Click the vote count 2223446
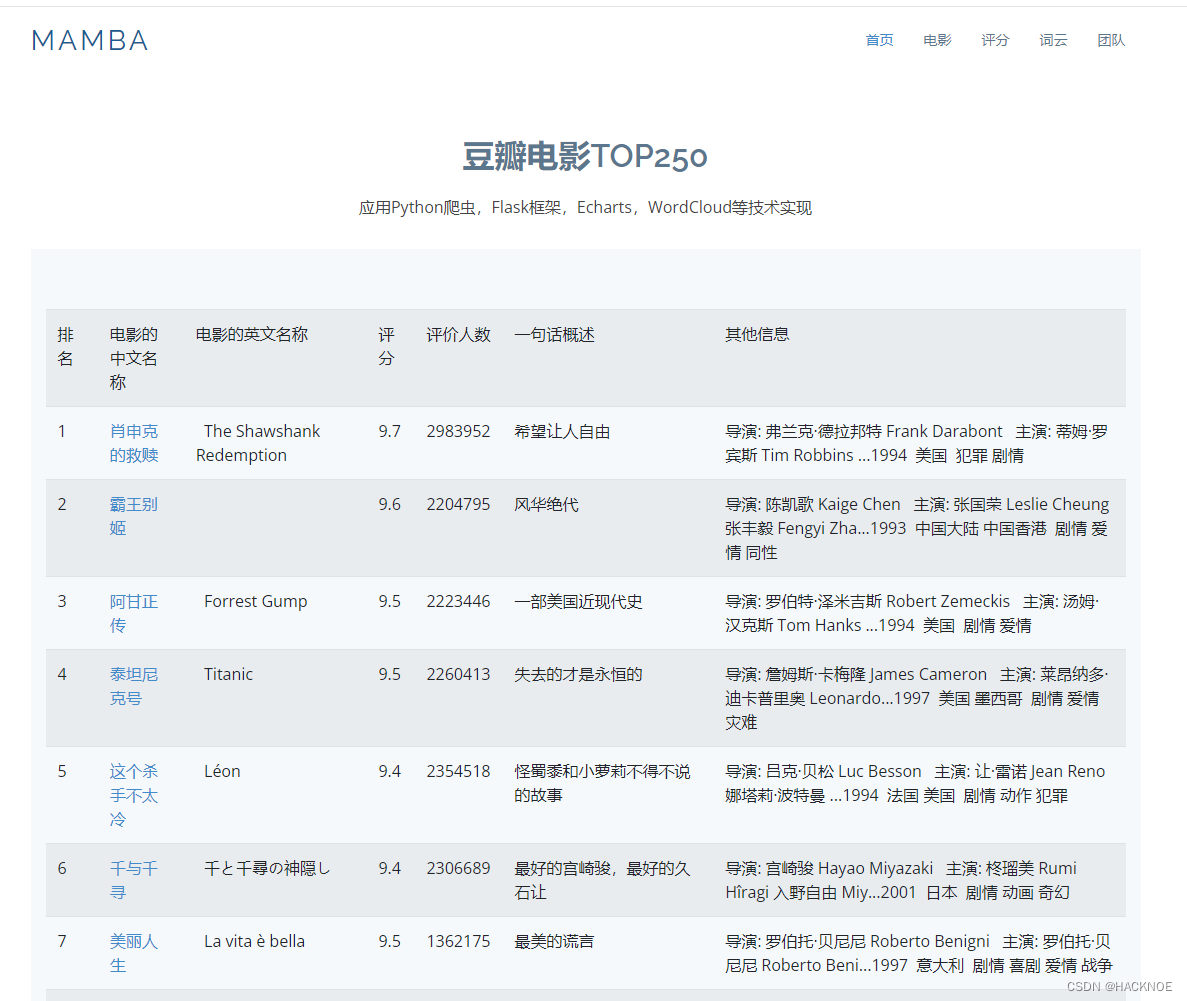The width and height of the screenshot is (1187, 1001). pyautogui.click(x=459, y=601)
